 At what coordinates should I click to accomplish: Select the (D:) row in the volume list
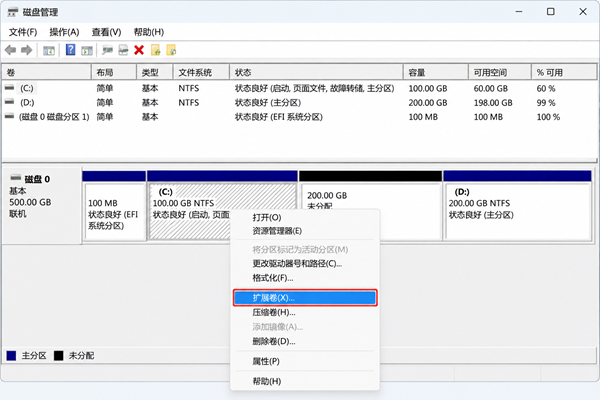[299, 103]
